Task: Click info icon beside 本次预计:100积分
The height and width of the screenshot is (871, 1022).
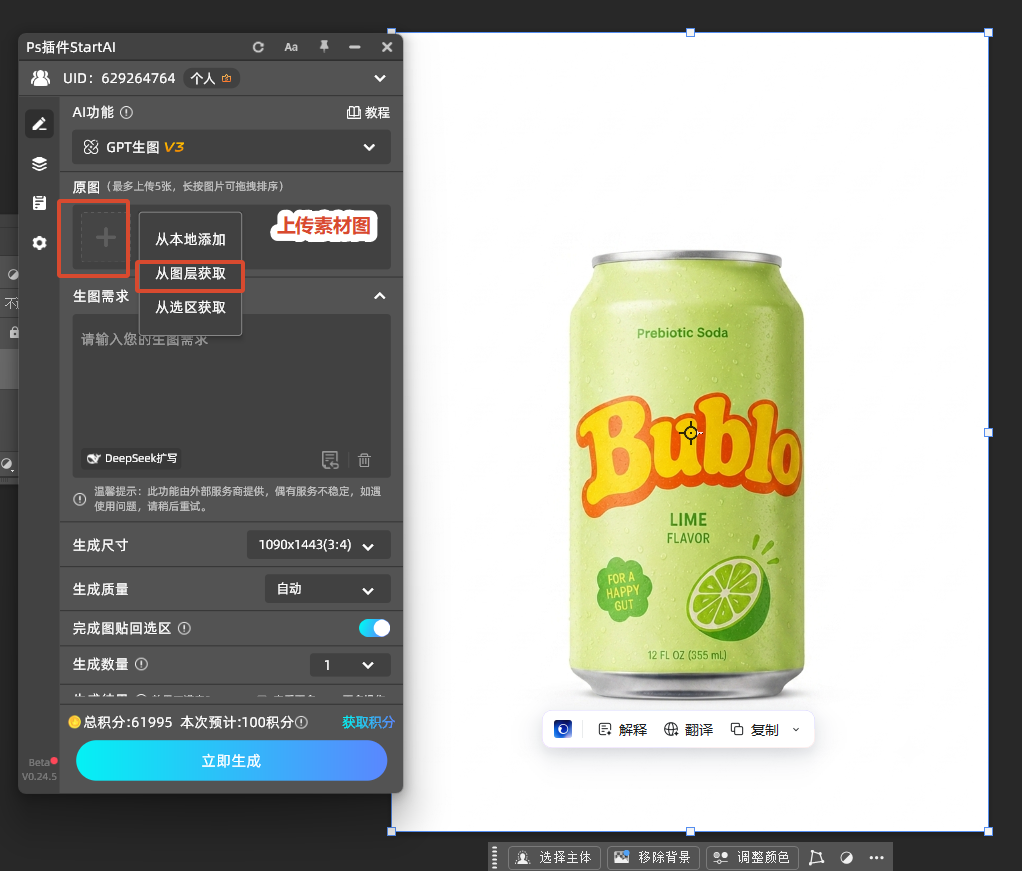Action: click(x=302, y=722)
